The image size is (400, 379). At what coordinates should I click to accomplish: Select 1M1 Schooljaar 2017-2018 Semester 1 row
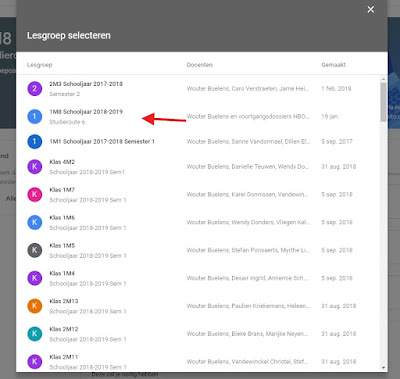[198, 141]
